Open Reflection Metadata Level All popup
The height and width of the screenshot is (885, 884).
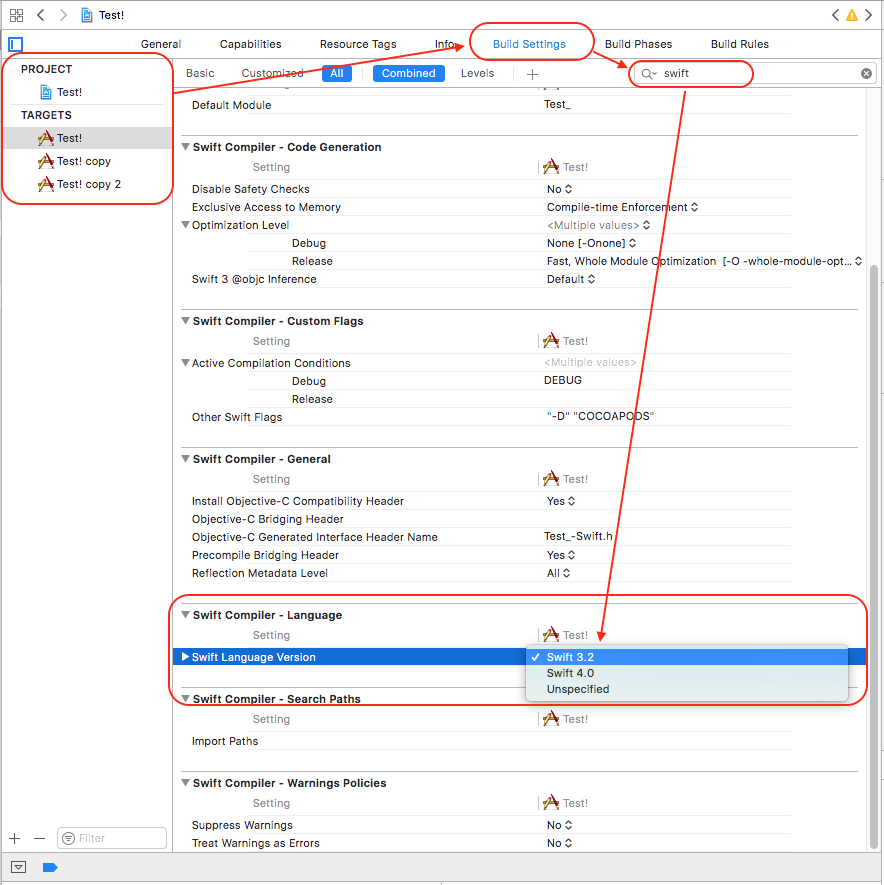point(558,573)
